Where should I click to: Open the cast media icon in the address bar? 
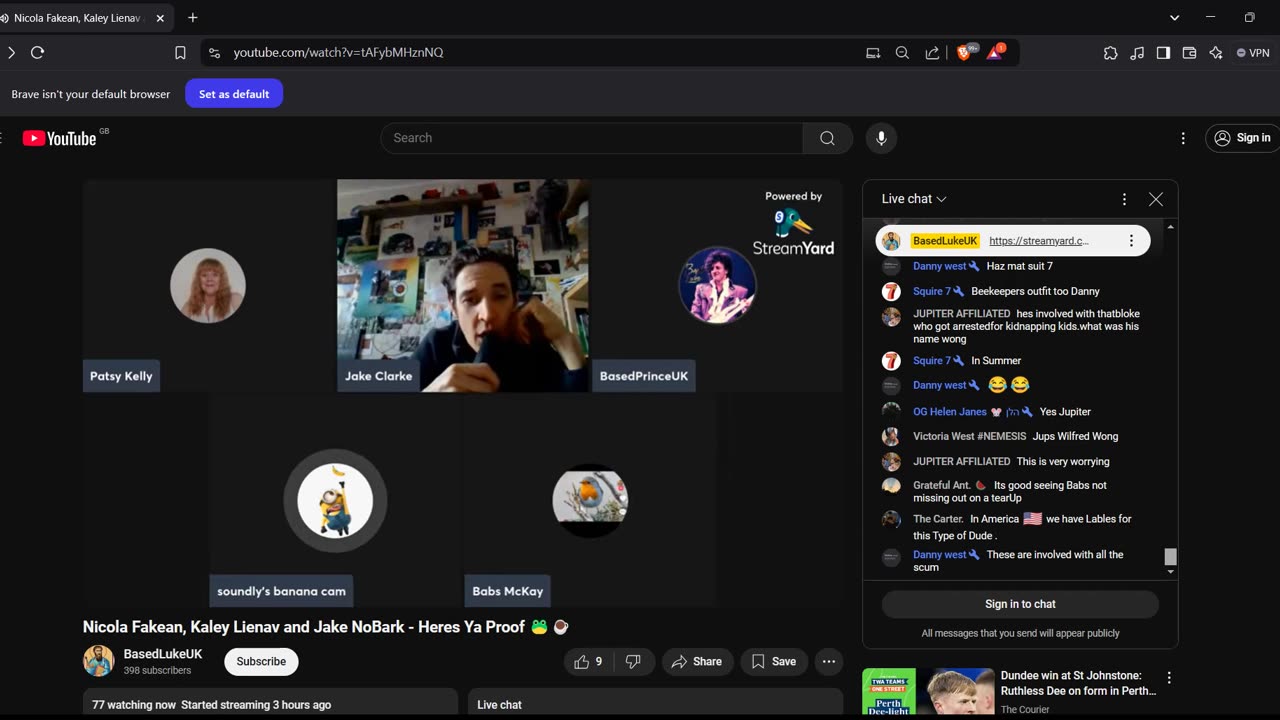point(873,53)
